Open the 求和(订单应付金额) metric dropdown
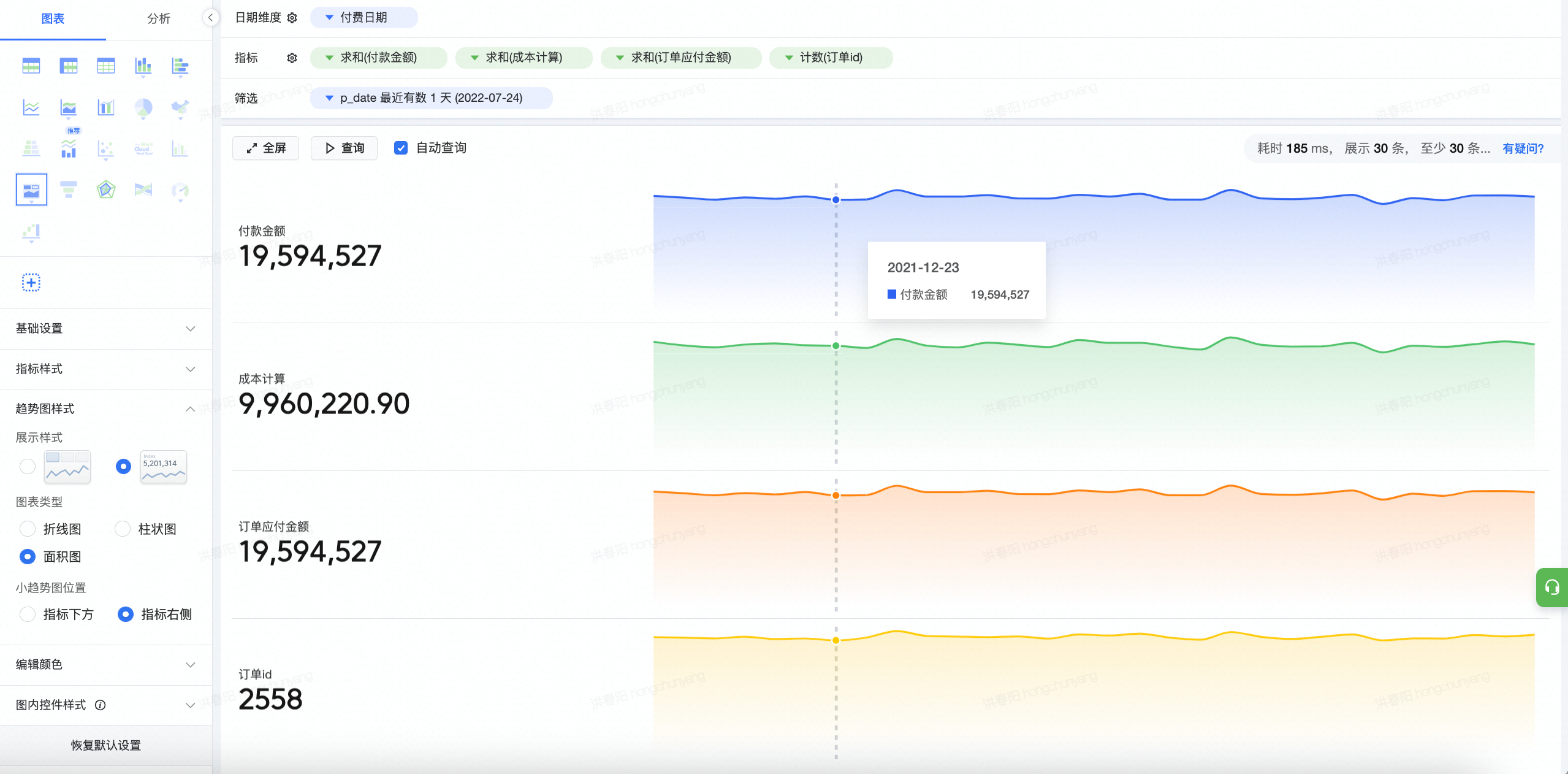The image size is (1568, 774). pyautogui.click(x=681, y=58)
